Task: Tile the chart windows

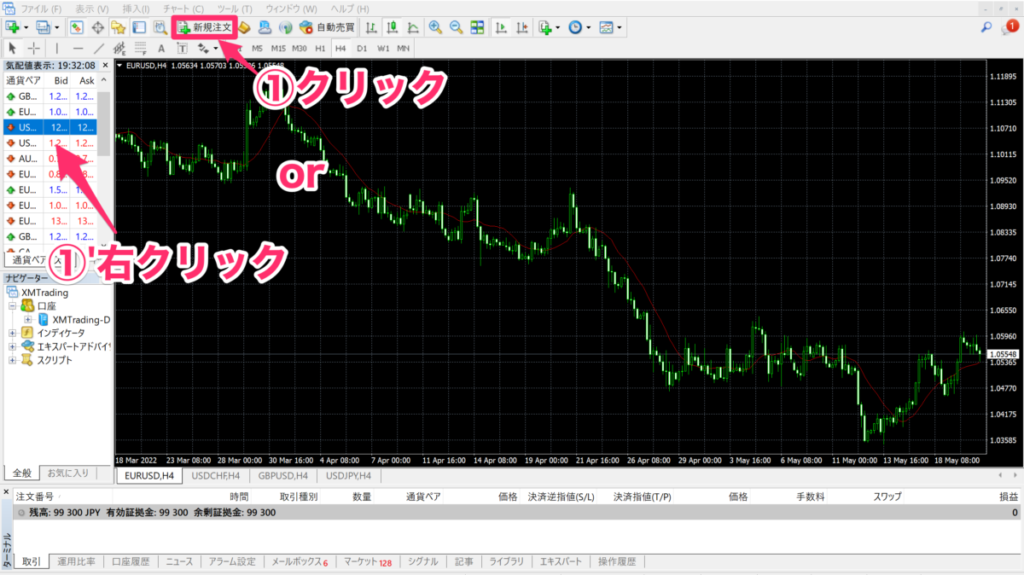Action: (477, 27)
